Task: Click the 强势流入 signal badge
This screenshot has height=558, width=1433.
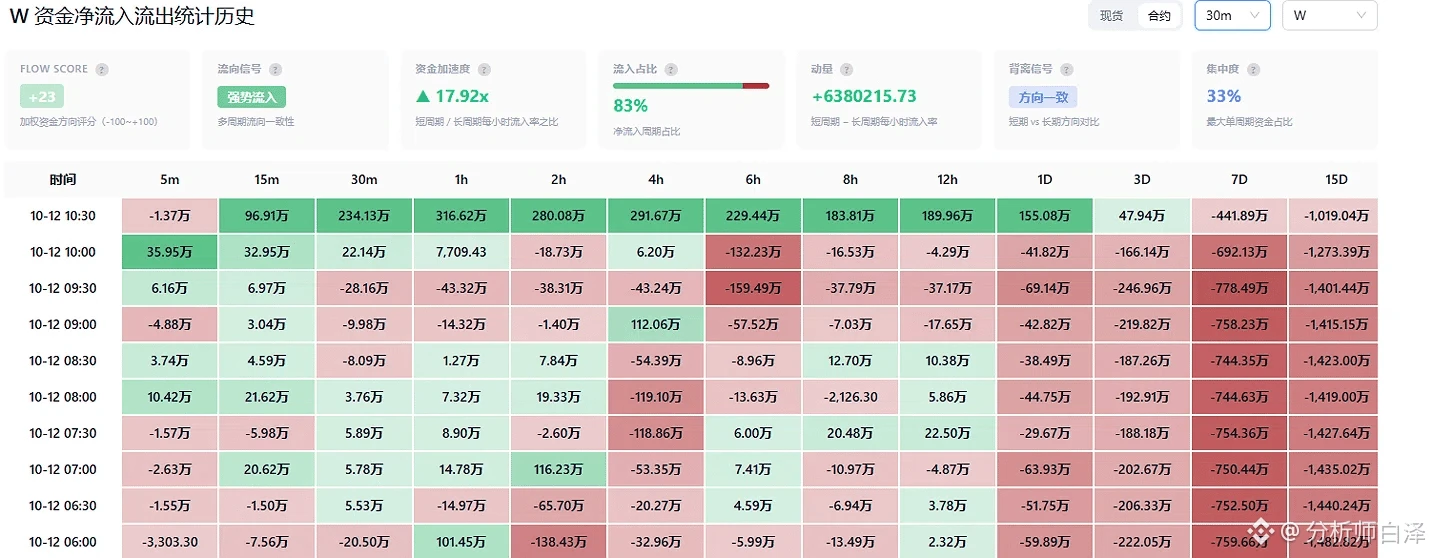Action: [x=252, y=97]
